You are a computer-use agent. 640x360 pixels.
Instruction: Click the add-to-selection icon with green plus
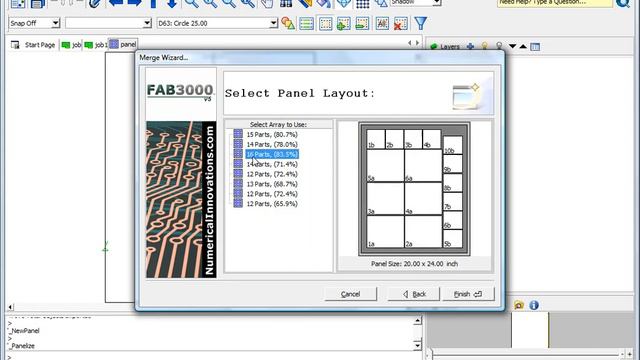coord(344,23)
